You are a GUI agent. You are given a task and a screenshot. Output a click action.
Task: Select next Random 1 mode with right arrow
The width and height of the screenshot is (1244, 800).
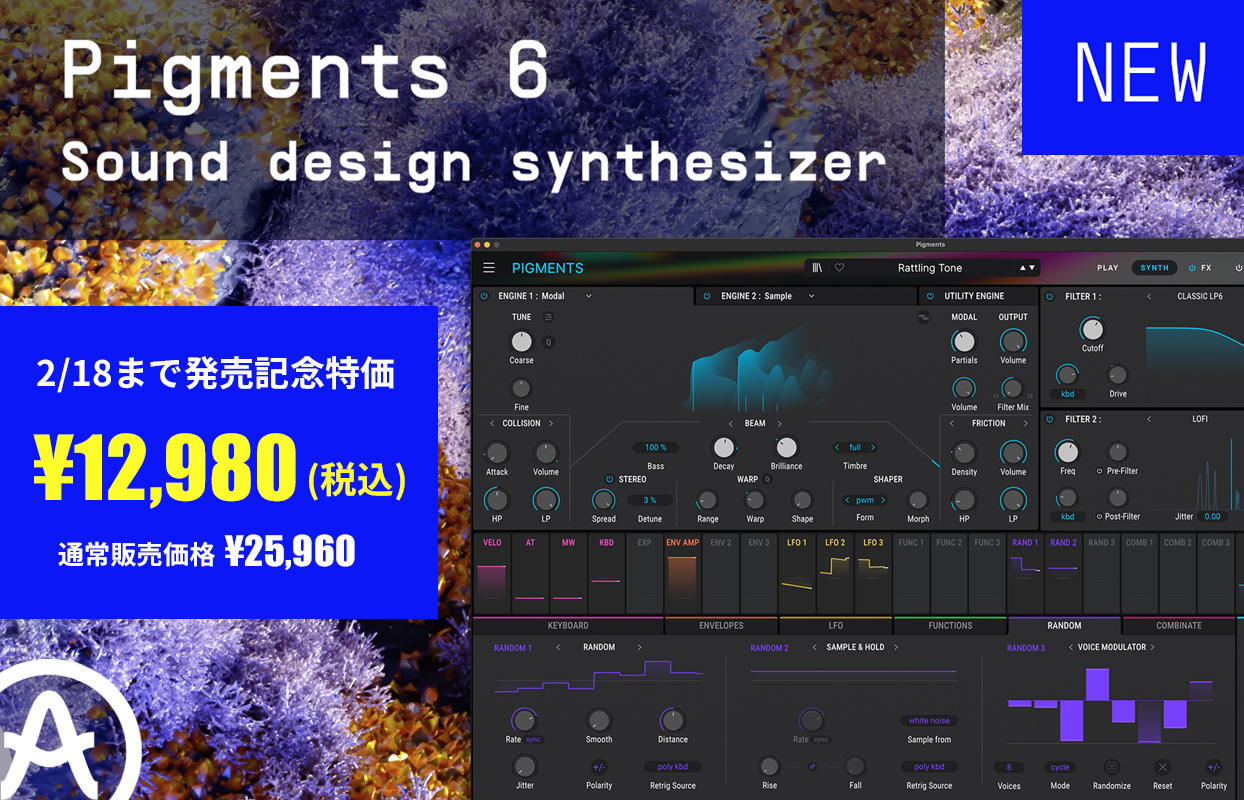(x=640, y=648)
